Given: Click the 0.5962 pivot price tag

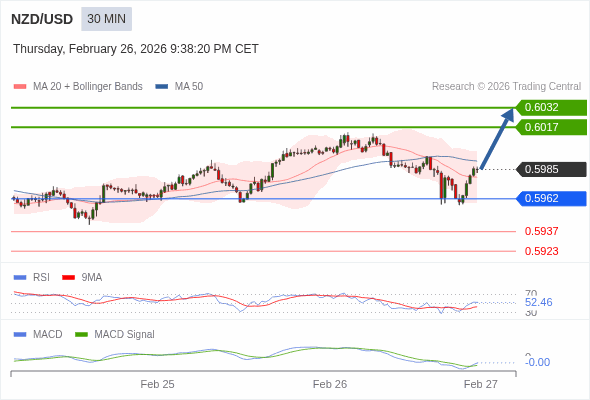Looking at the screenshot, I should (551, 198).
